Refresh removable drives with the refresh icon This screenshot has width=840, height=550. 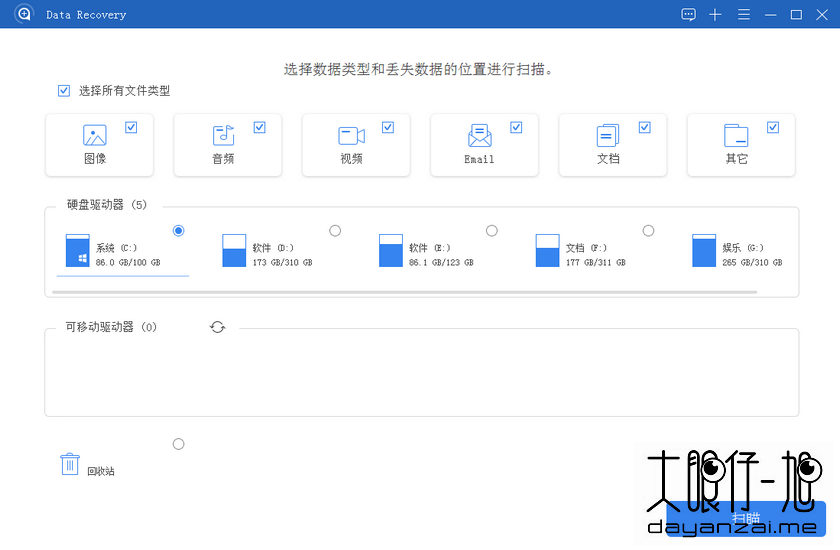point(218,327)
